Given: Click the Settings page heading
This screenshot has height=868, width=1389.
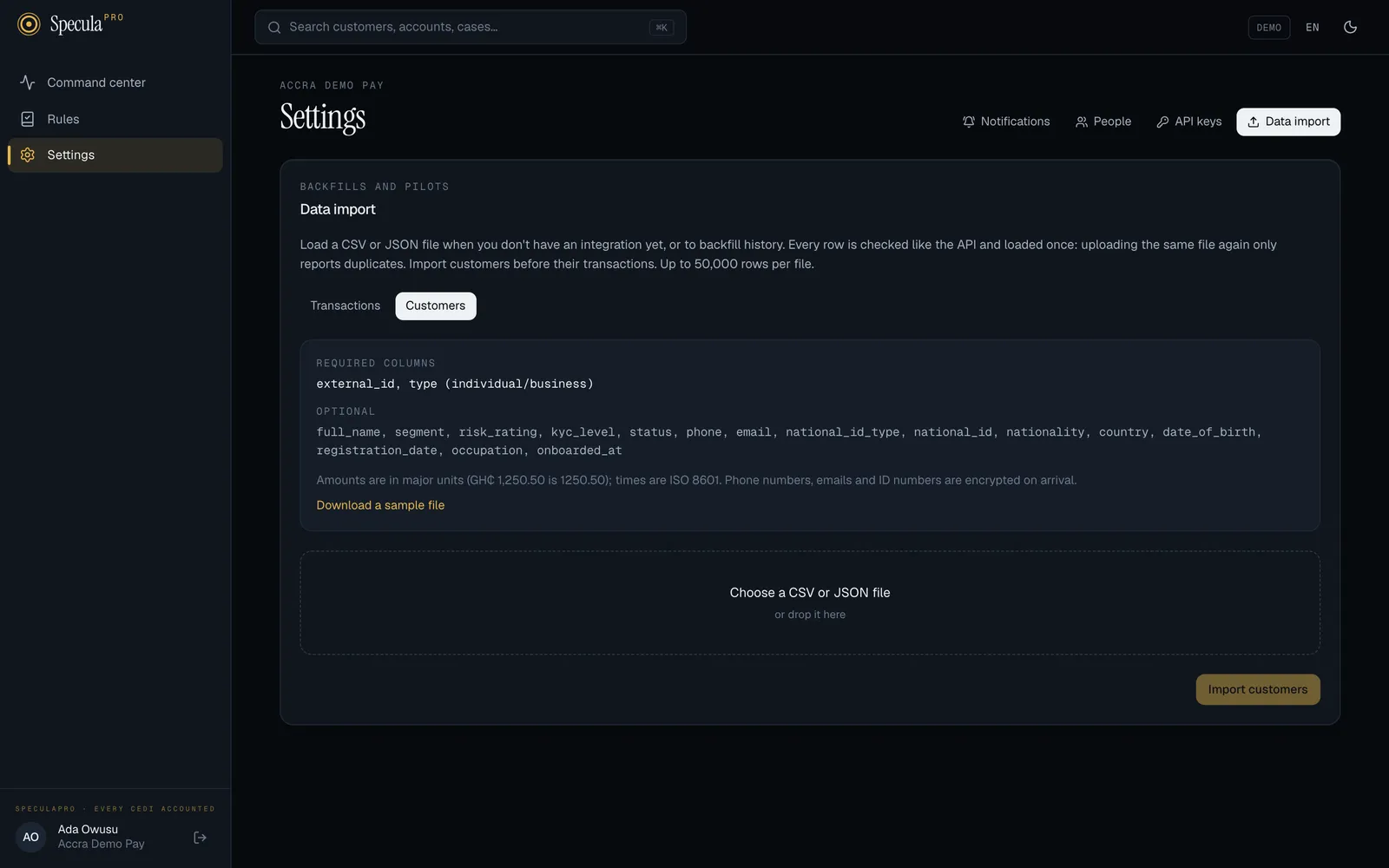Looking at the screenshot, I should click(x=323, y=117).
